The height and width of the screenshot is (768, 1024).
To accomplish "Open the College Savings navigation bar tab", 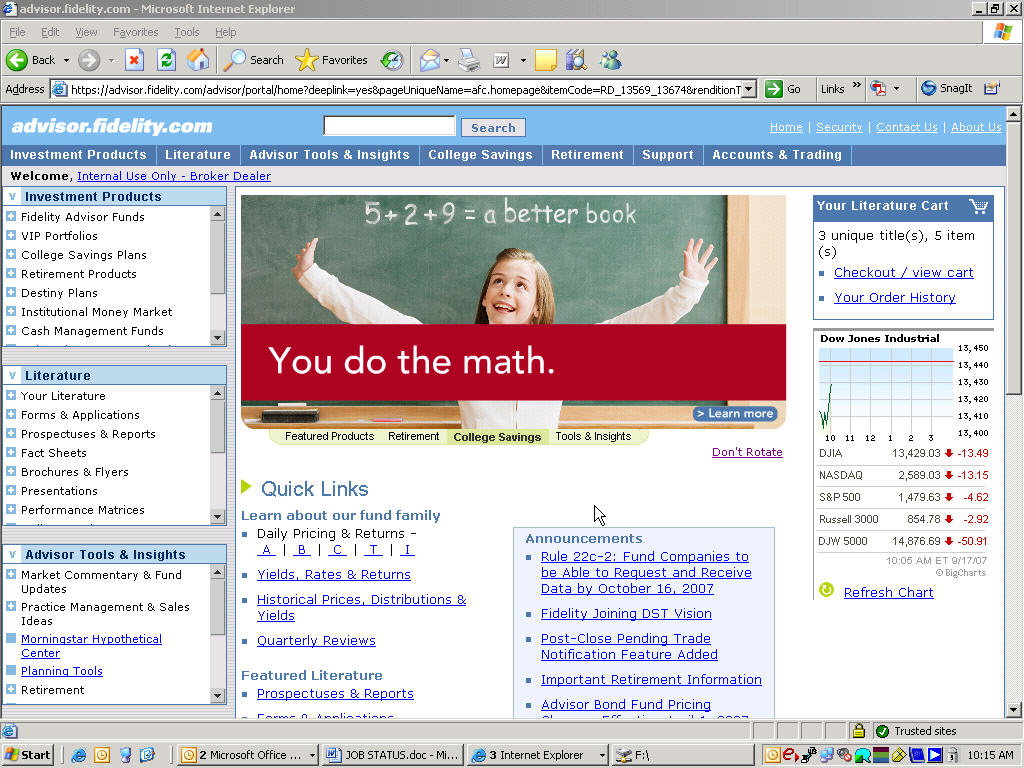I will click(480, 155).
